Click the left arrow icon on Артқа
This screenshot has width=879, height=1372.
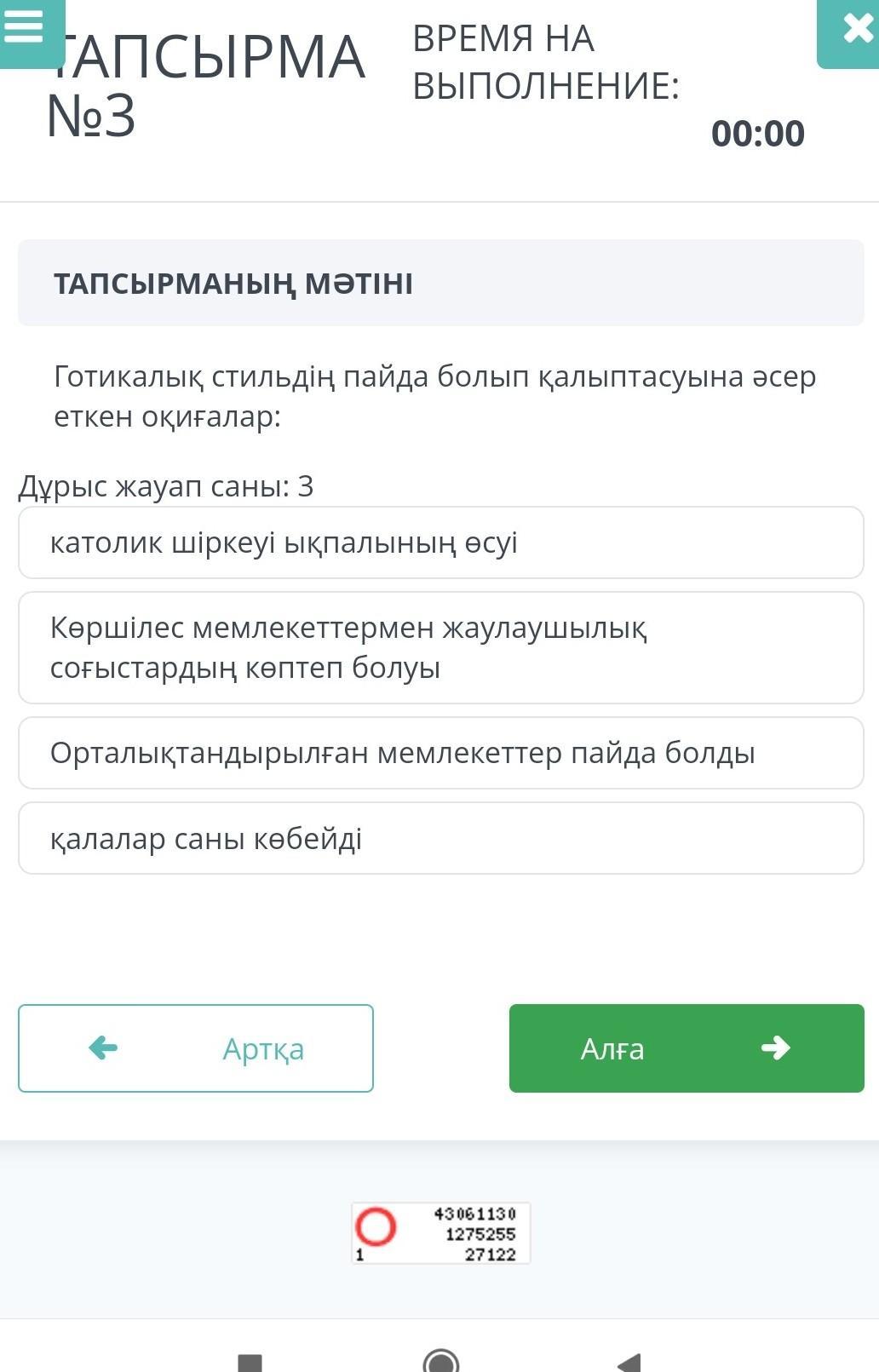pyautogui.click(x=103, y=1048)
